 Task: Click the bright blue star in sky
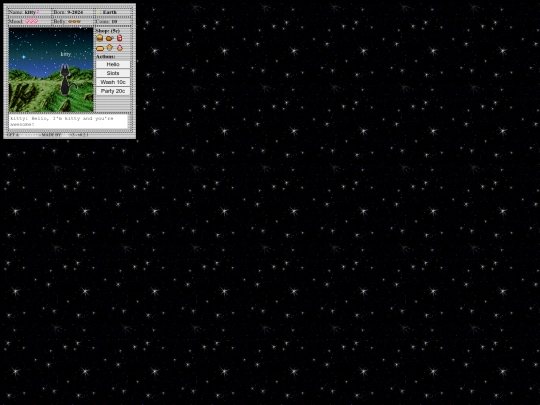point(24,57)
